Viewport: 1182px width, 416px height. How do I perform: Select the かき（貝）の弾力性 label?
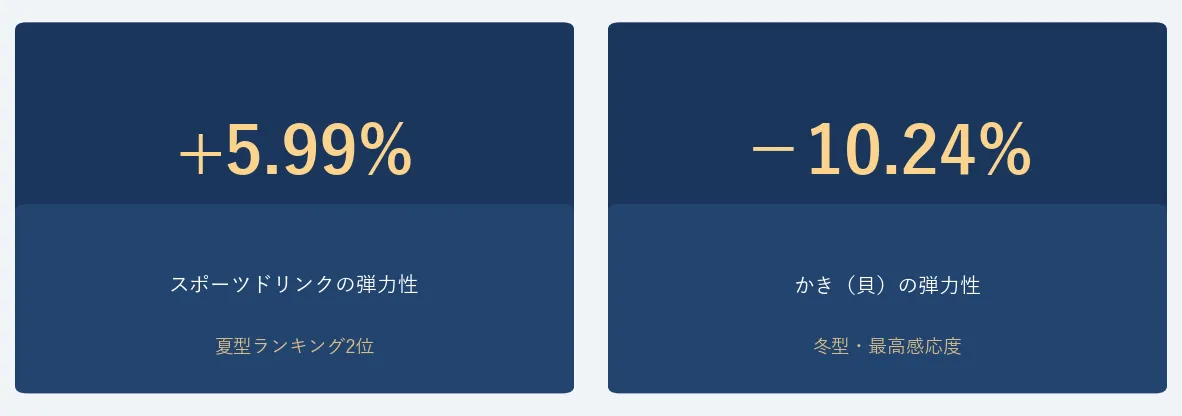click(x=887, y=285)
